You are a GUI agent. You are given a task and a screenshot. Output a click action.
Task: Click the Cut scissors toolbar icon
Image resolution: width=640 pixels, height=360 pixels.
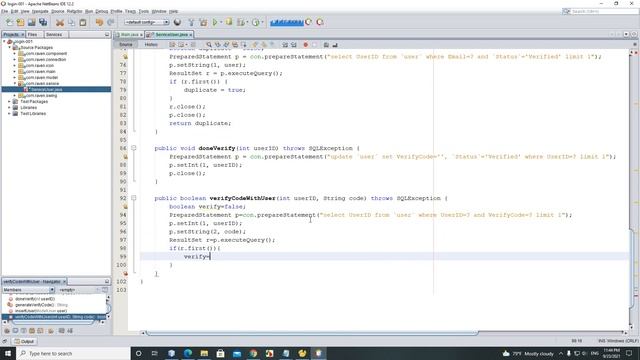(x=60, y=22)
